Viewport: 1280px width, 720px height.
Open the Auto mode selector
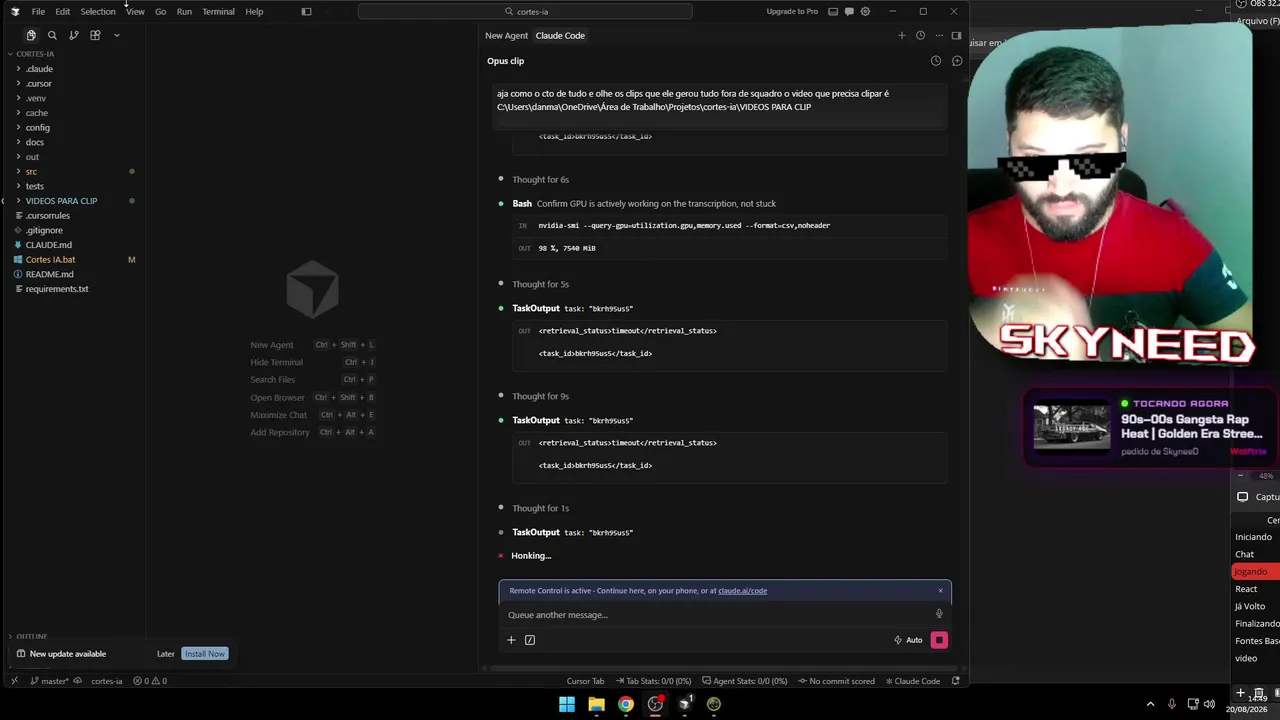click(x=908, y=640)
